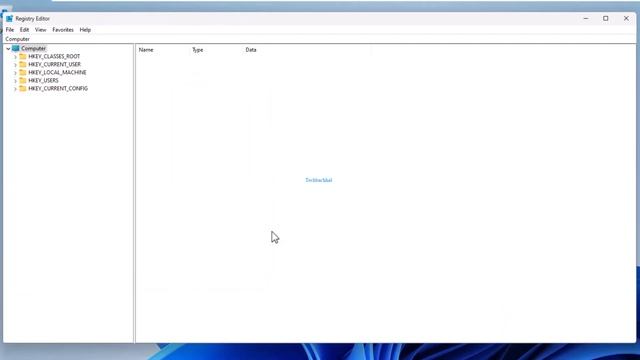Image resolution: width=640 pixels, height=360 pixels.
Task: Expand HKEY_USERS key
Action: click(16, 81)
